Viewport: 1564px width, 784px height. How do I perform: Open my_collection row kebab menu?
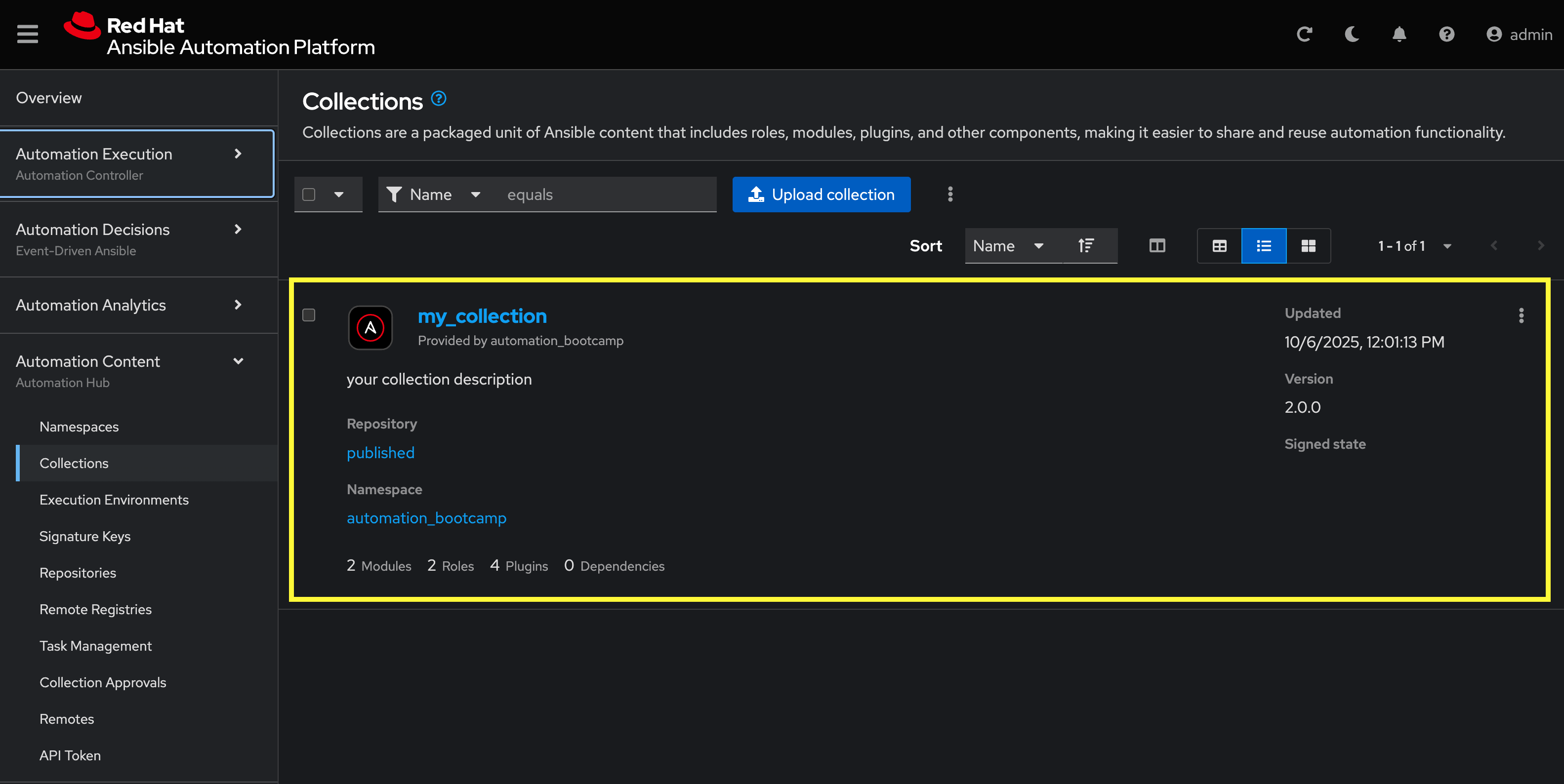[x=1521, y=315]
